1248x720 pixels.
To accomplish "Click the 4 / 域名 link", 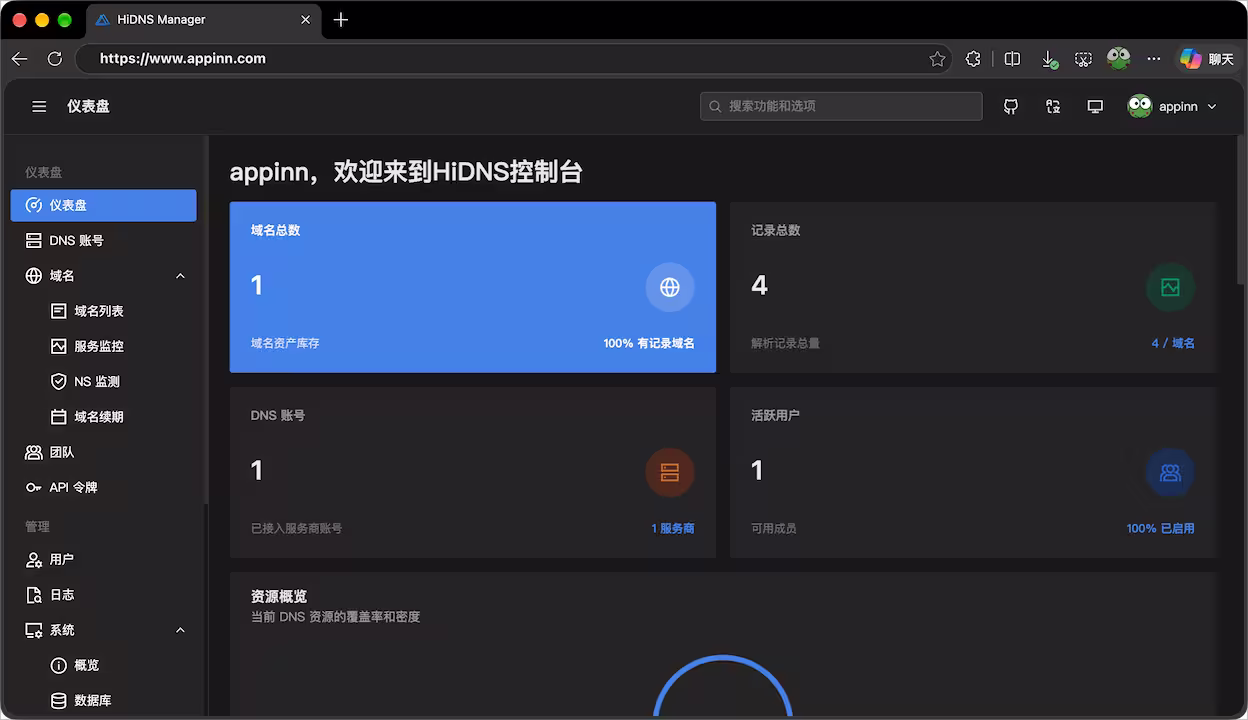I will [1173, 343].
